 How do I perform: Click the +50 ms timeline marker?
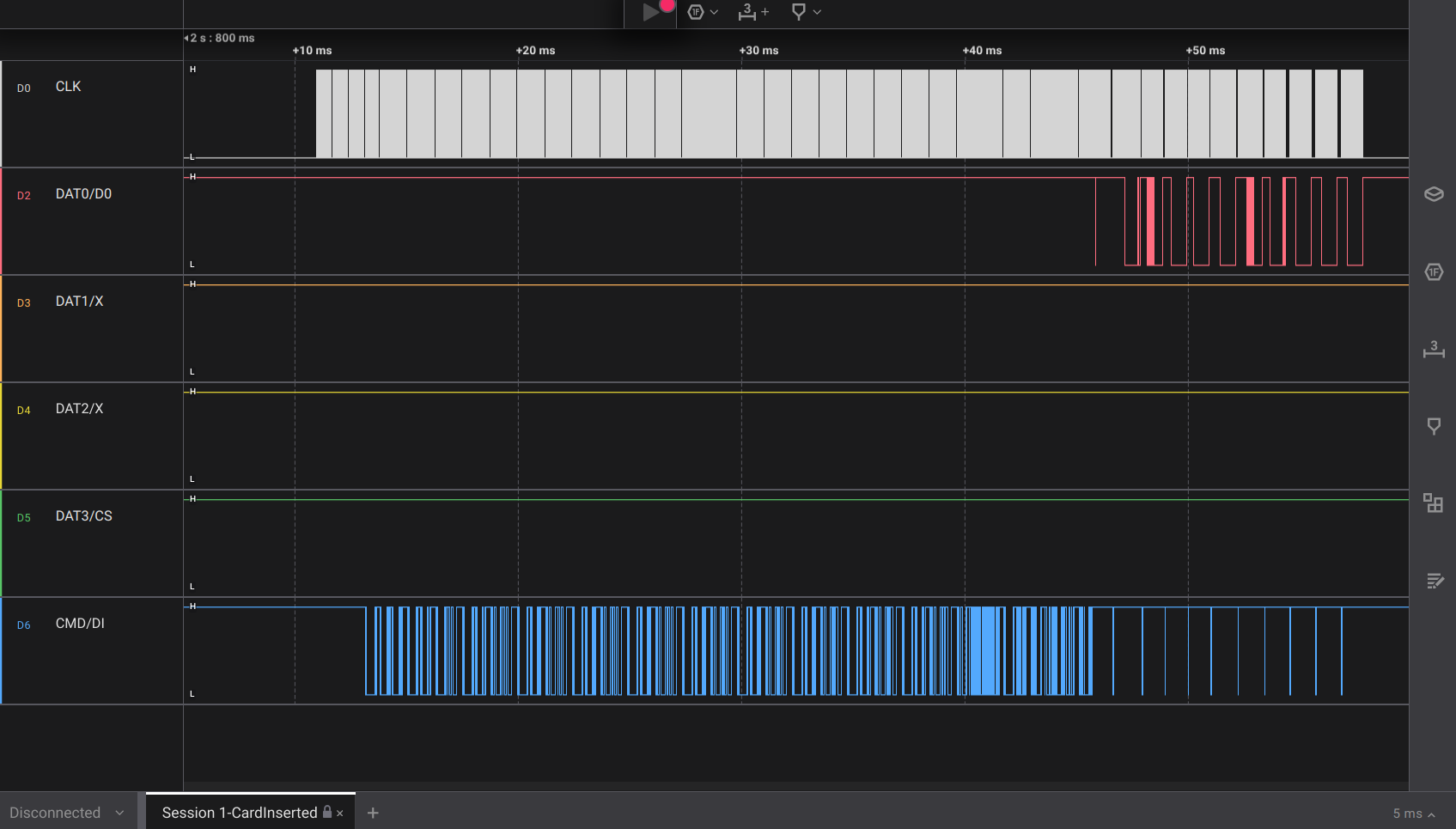click(1205, 51)
